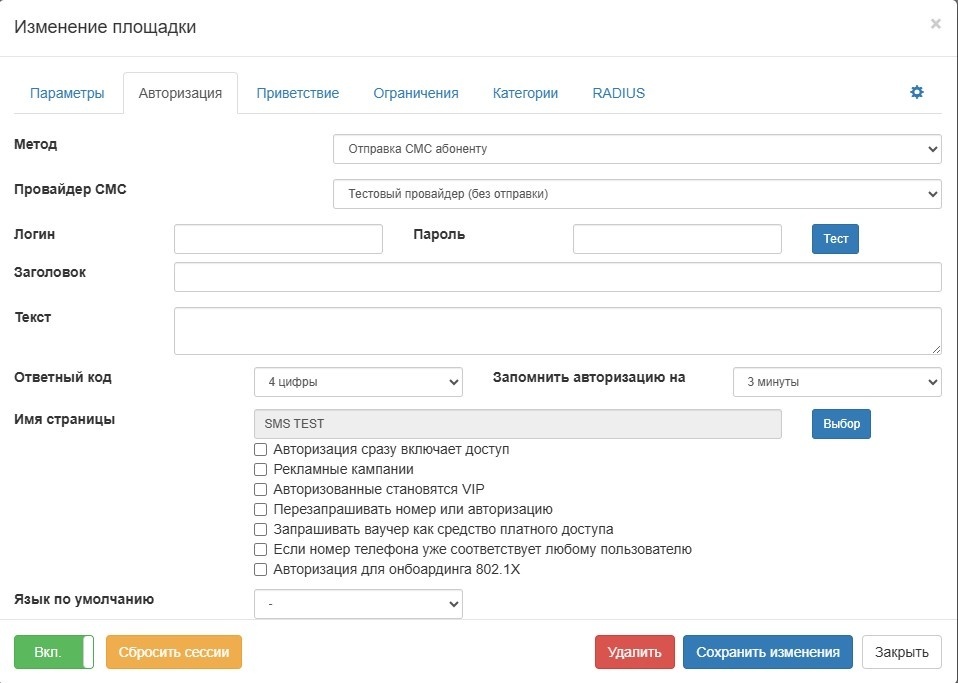Click Сохранить изменения button
958x683 pixels.
click(x=767, y=652)
